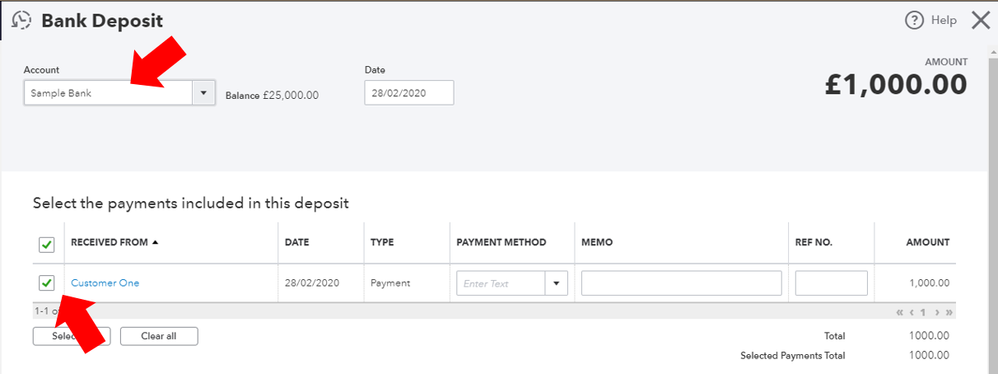This screenshot has width=998, height=374.
Task: Expand the Payment Method dropdown arrow
Action: coord(556,283)
